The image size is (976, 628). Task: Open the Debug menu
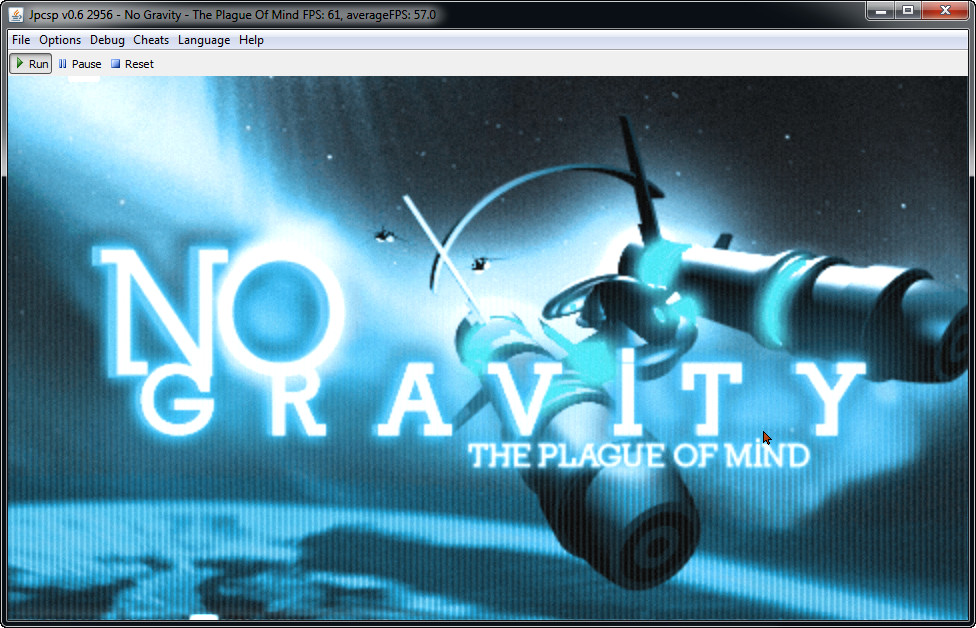click(107, 40)
